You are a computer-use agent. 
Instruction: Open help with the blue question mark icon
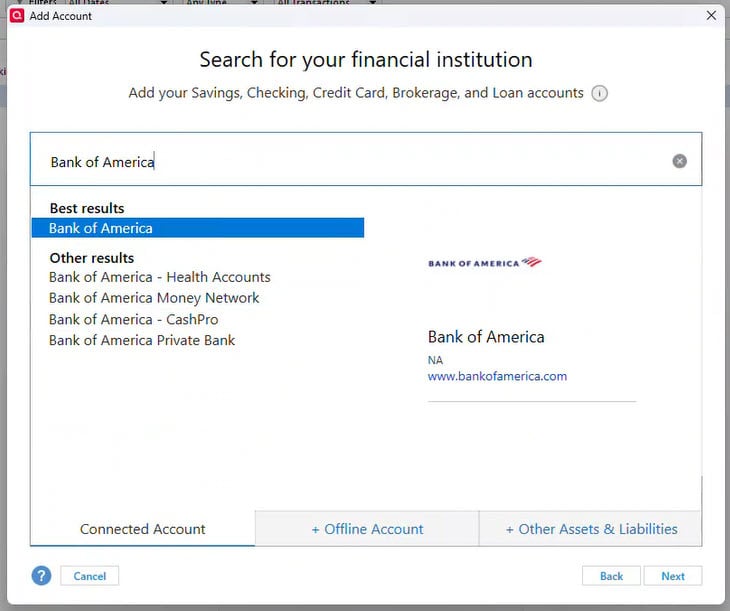[41, 576]
